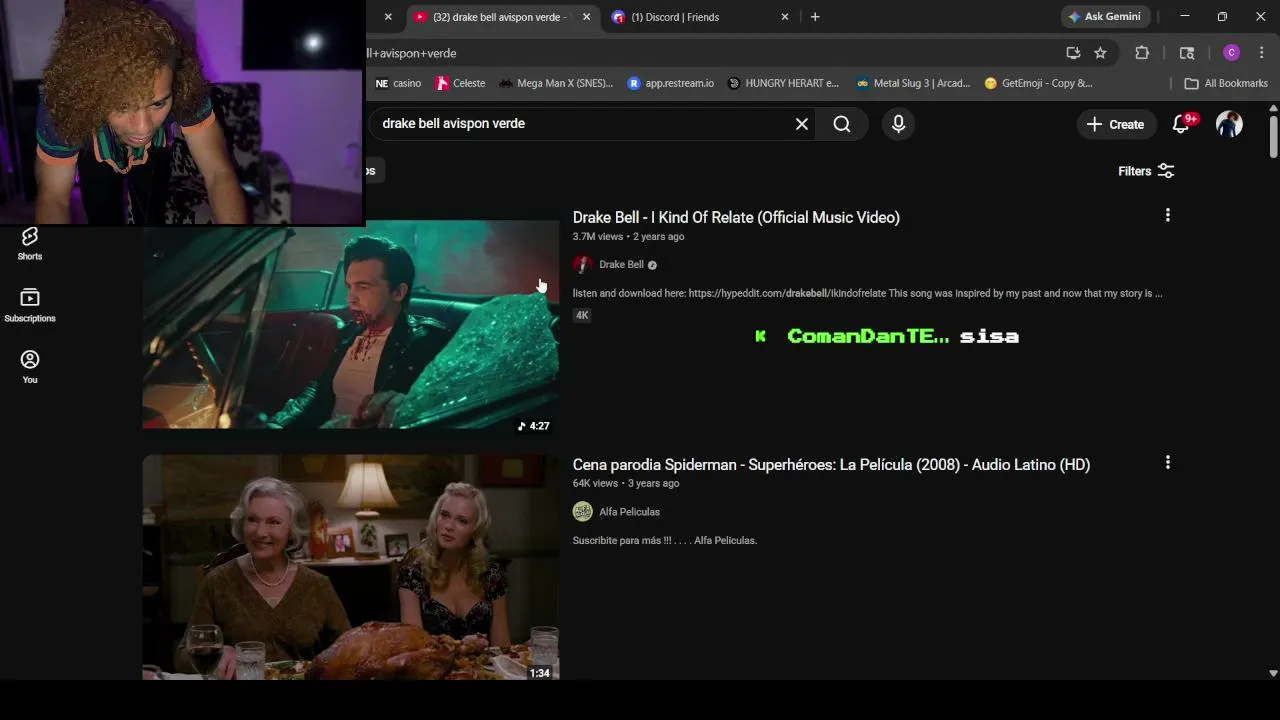The width and height of the screenshot is (1280, 720).
Task: Open the Drake Bell channel name
Action: pos(621,265)
